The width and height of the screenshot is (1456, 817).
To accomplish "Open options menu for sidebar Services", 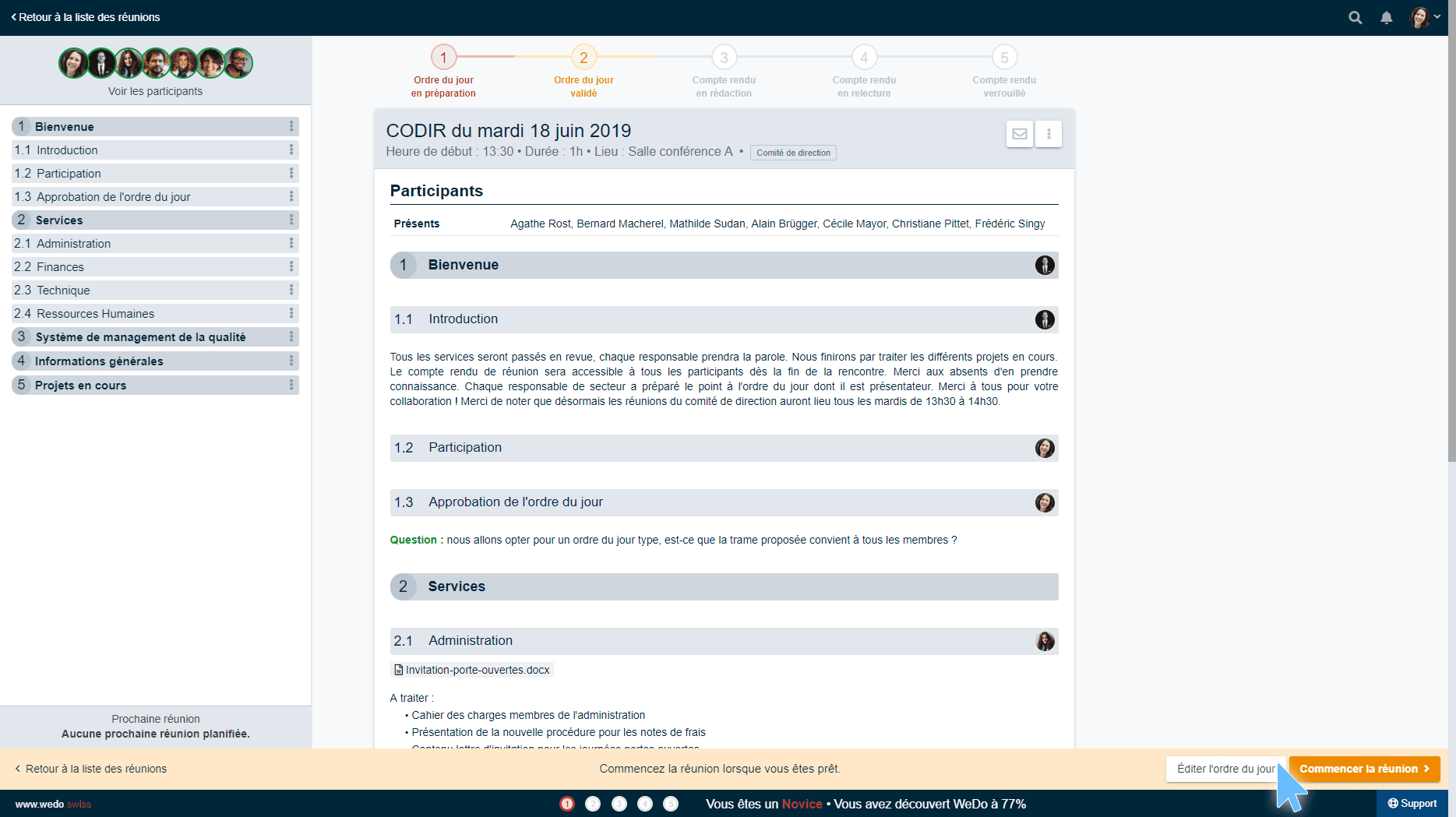I will click(x=291, y=220).
